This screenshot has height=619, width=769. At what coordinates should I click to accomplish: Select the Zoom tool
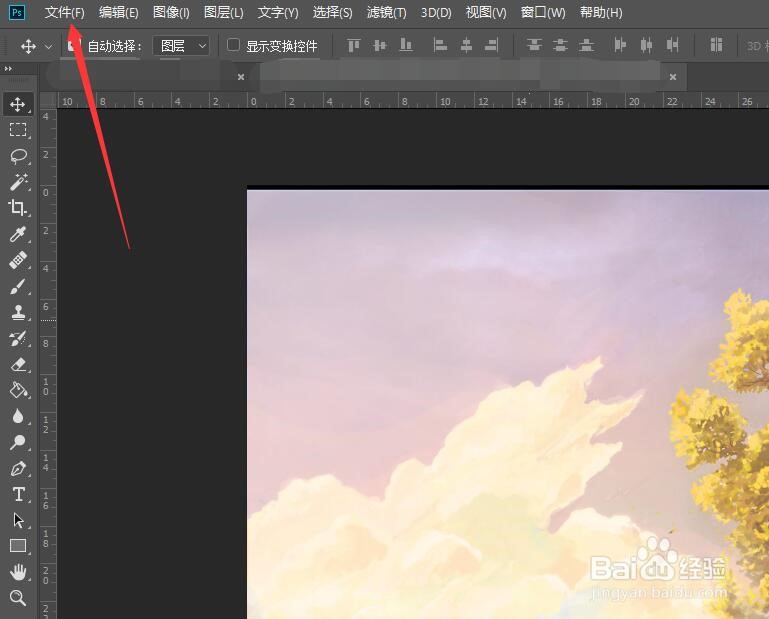tap(18, 598)
